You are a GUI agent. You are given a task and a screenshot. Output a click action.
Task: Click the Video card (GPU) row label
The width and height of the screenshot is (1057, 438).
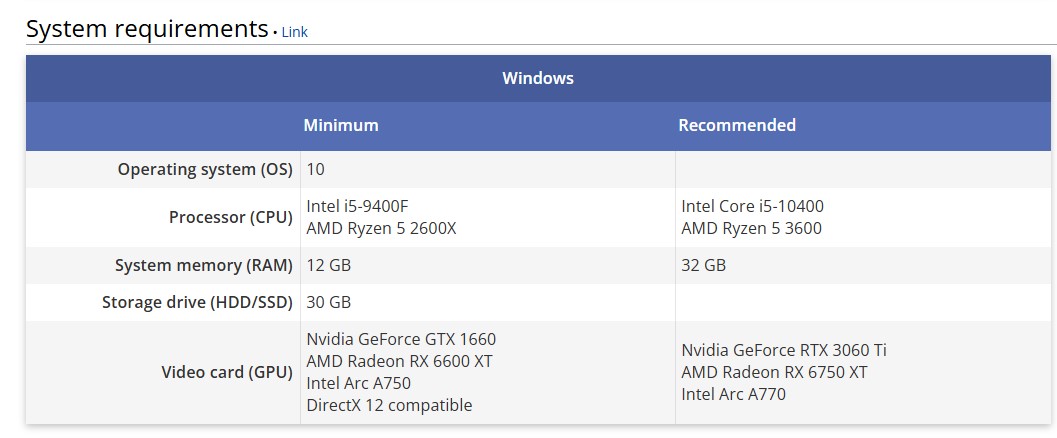tap(227, 372)
